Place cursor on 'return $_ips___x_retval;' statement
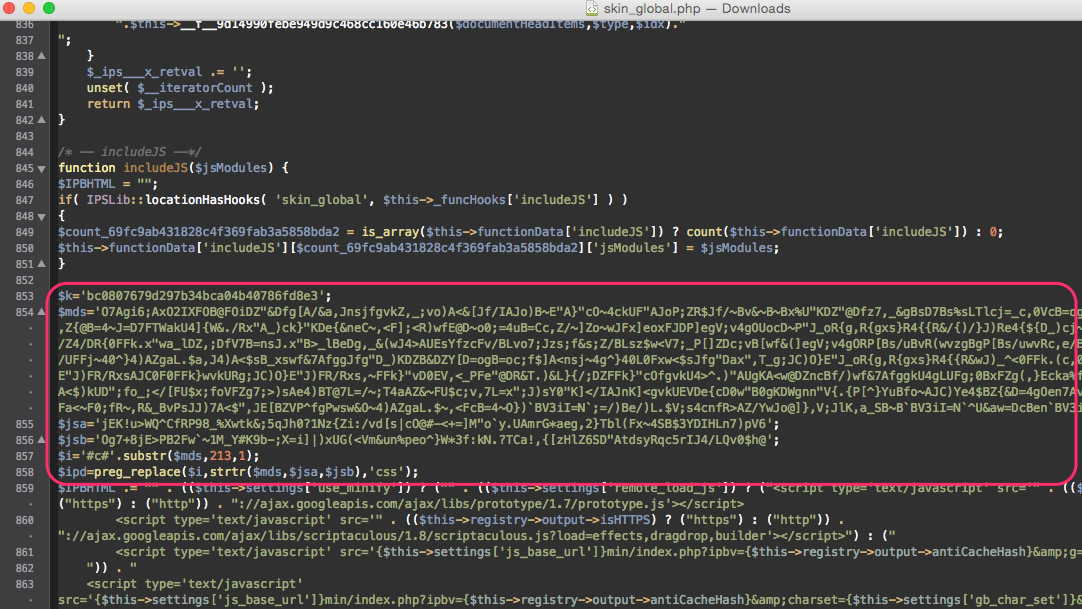1082x609 pixels. click(173, 104)
